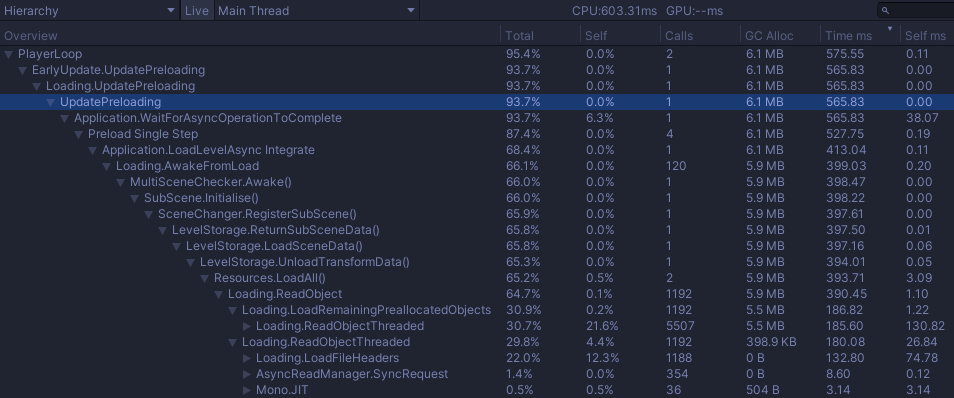954x398 pixels.
Task: Collapse Resources.LoadAll() row
Action: click(x=204, y=278)
